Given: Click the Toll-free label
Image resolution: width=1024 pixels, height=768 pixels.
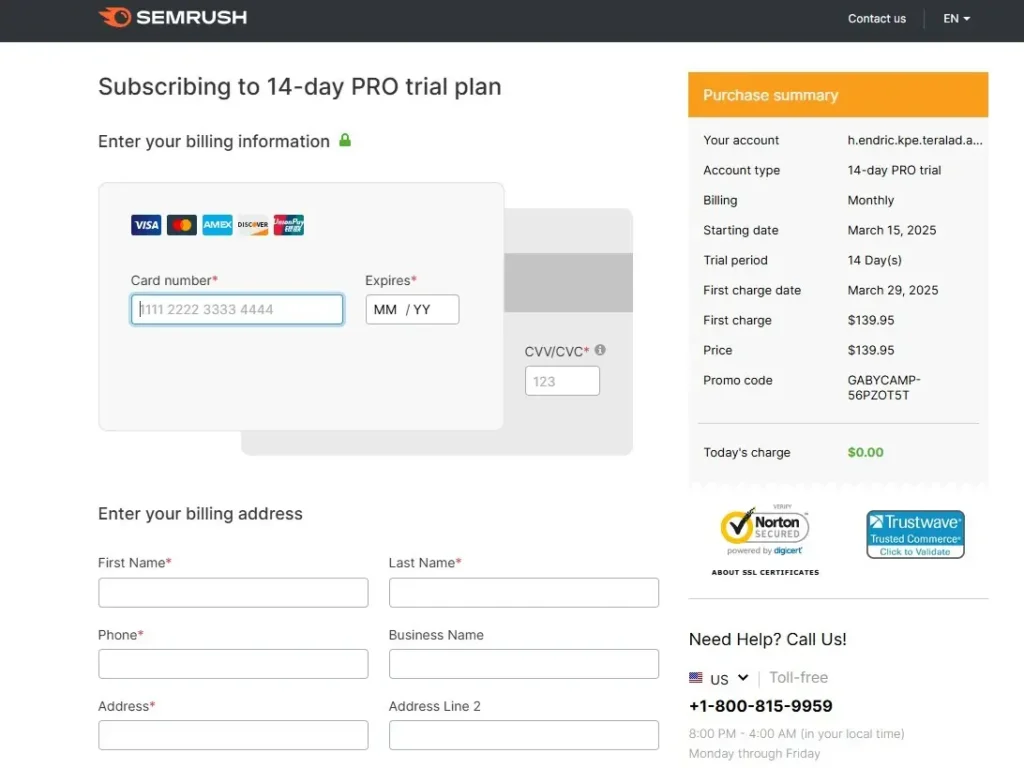Looking at the screenshot, I should (x=798, y=677).
